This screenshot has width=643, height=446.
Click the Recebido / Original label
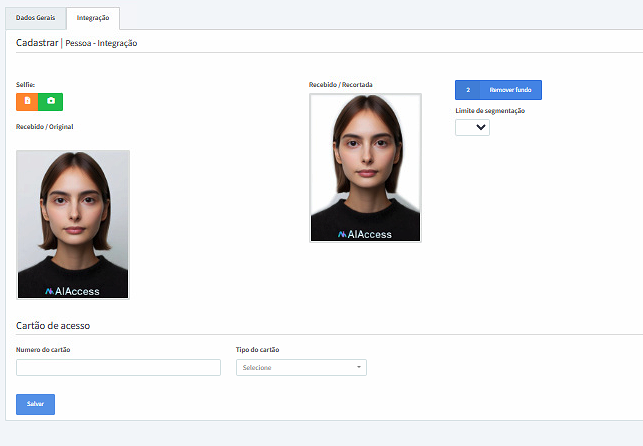[44, 127]
